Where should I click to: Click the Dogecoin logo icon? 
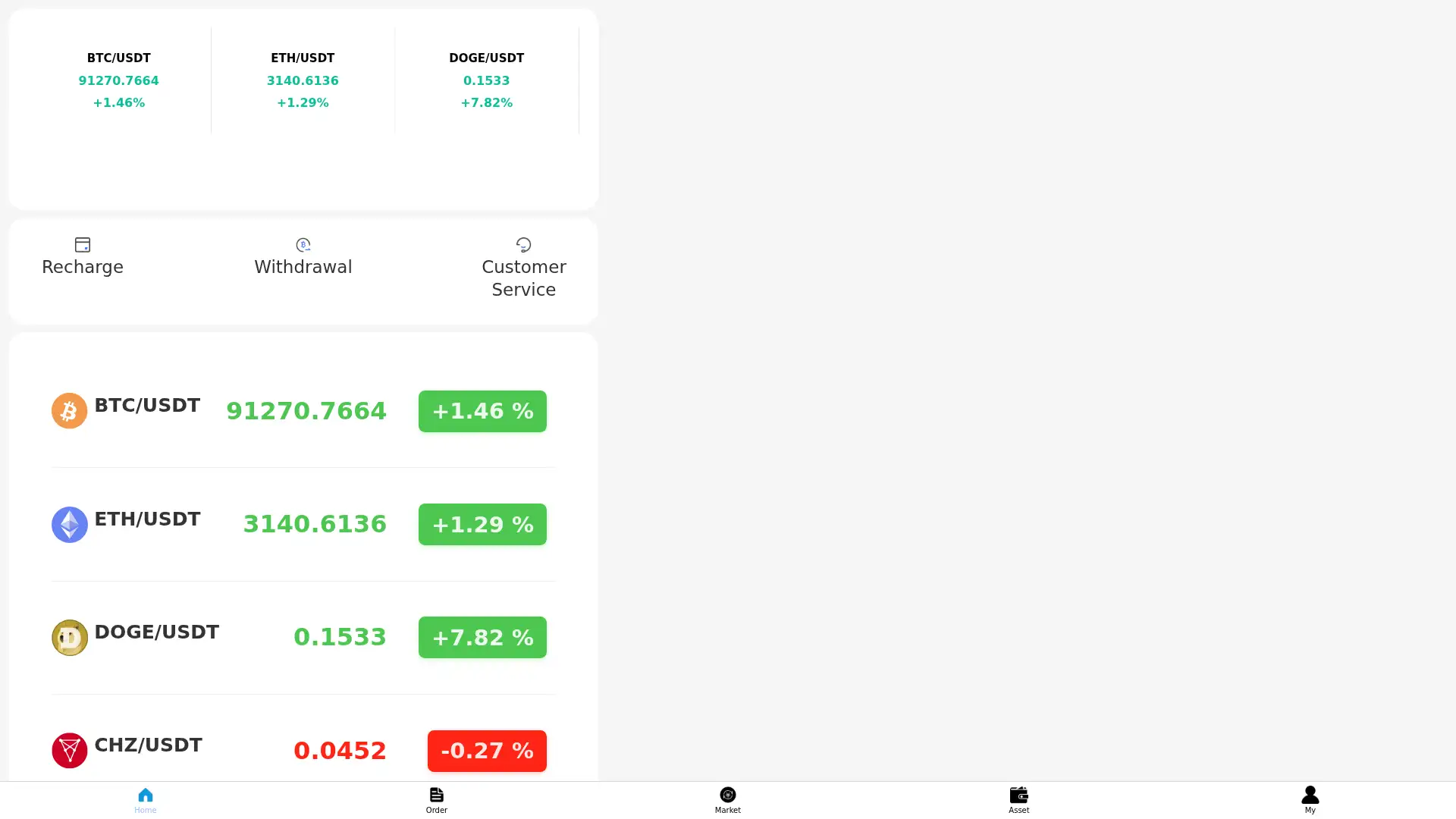tap(69, 637)
